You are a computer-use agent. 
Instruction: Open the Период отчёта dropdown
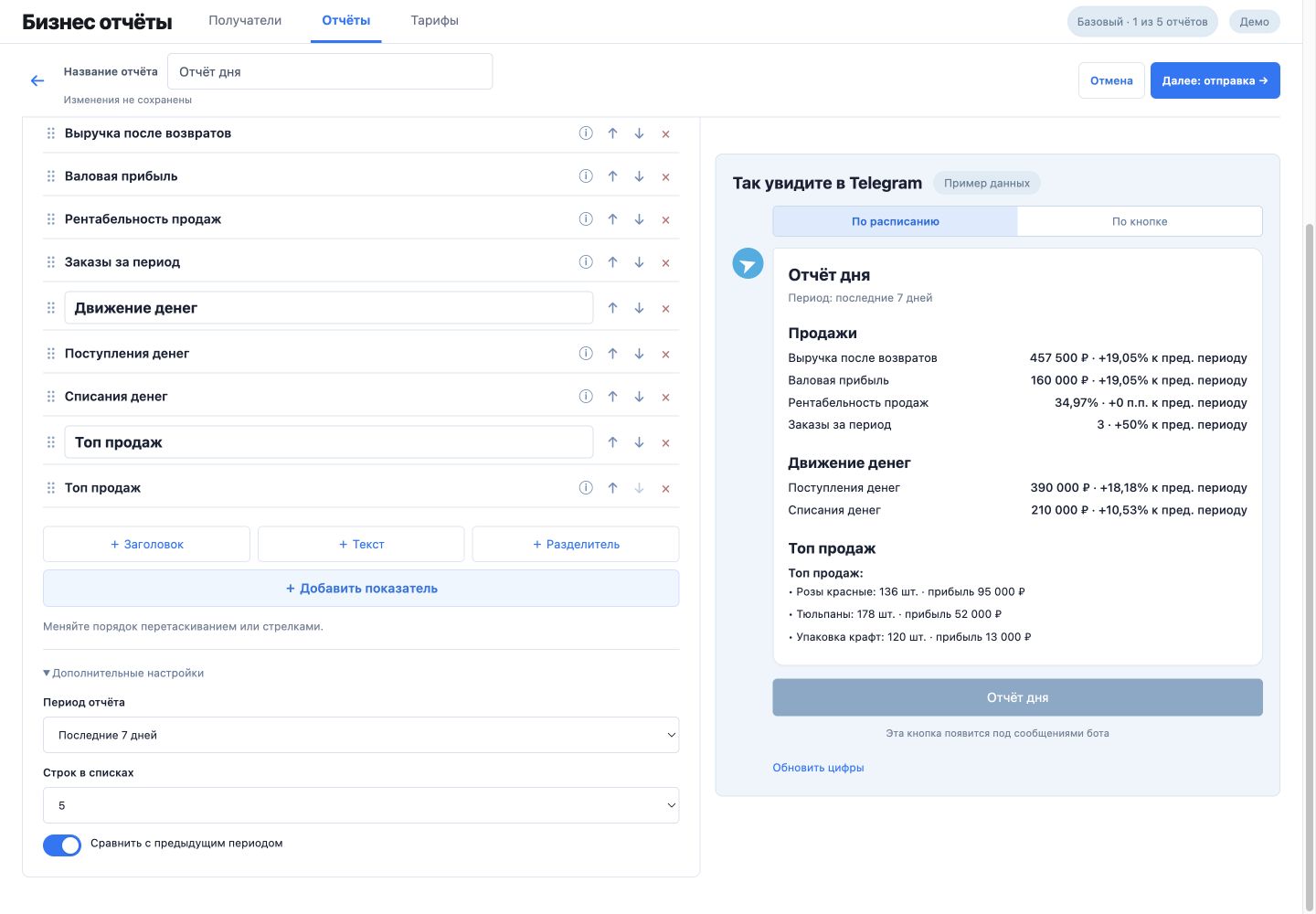pos(361,735)
